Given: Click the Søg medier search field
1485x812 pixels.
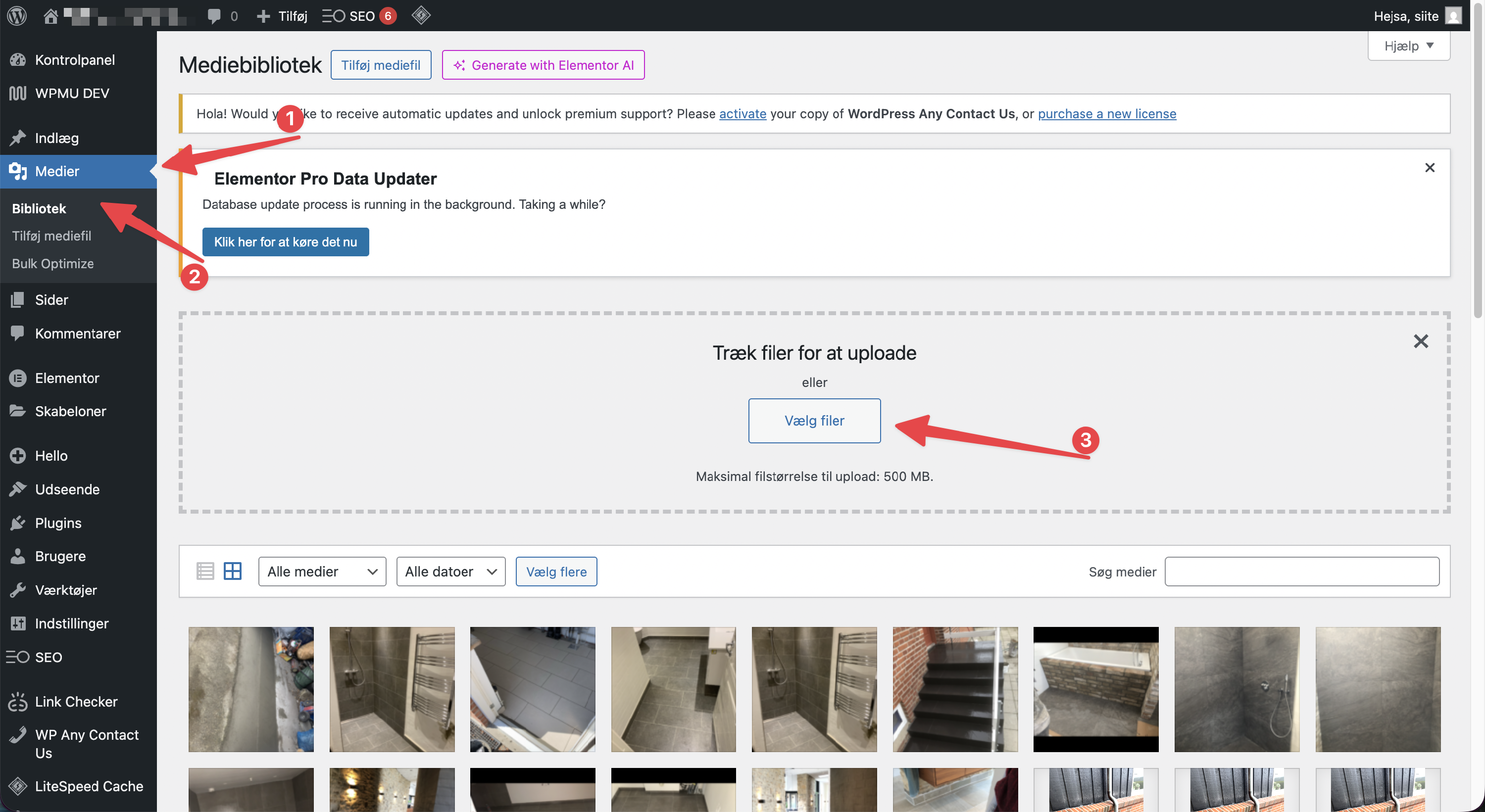Looking at the screenshot, I should pyautogui.click(x=1302, y=571).
